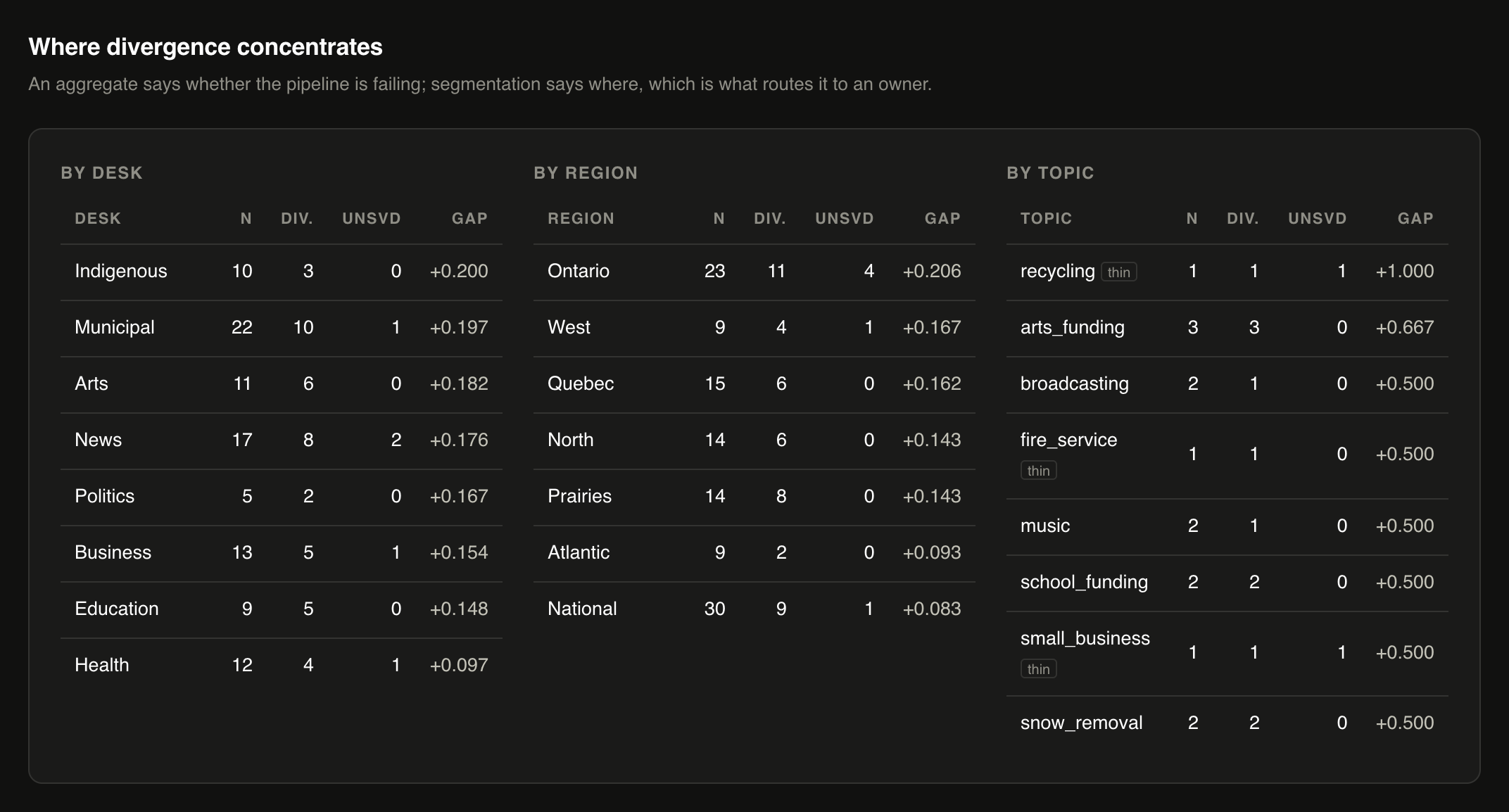Select the school_funding topic row
This screenshot has height=812, width=1509.
coord(1227,583)
